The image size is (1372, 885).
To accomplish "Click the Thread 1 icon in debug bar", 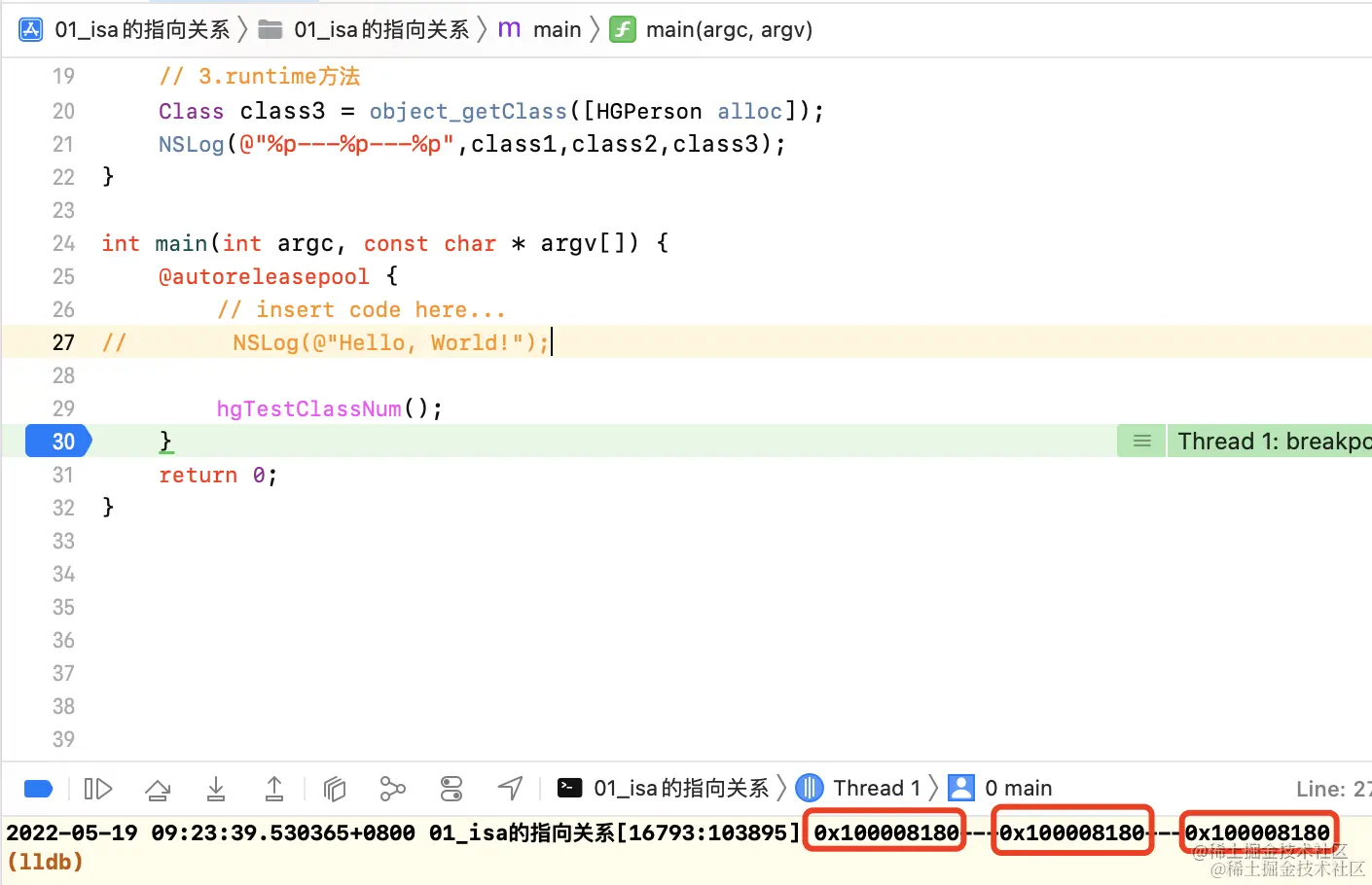I will [810, 789].
